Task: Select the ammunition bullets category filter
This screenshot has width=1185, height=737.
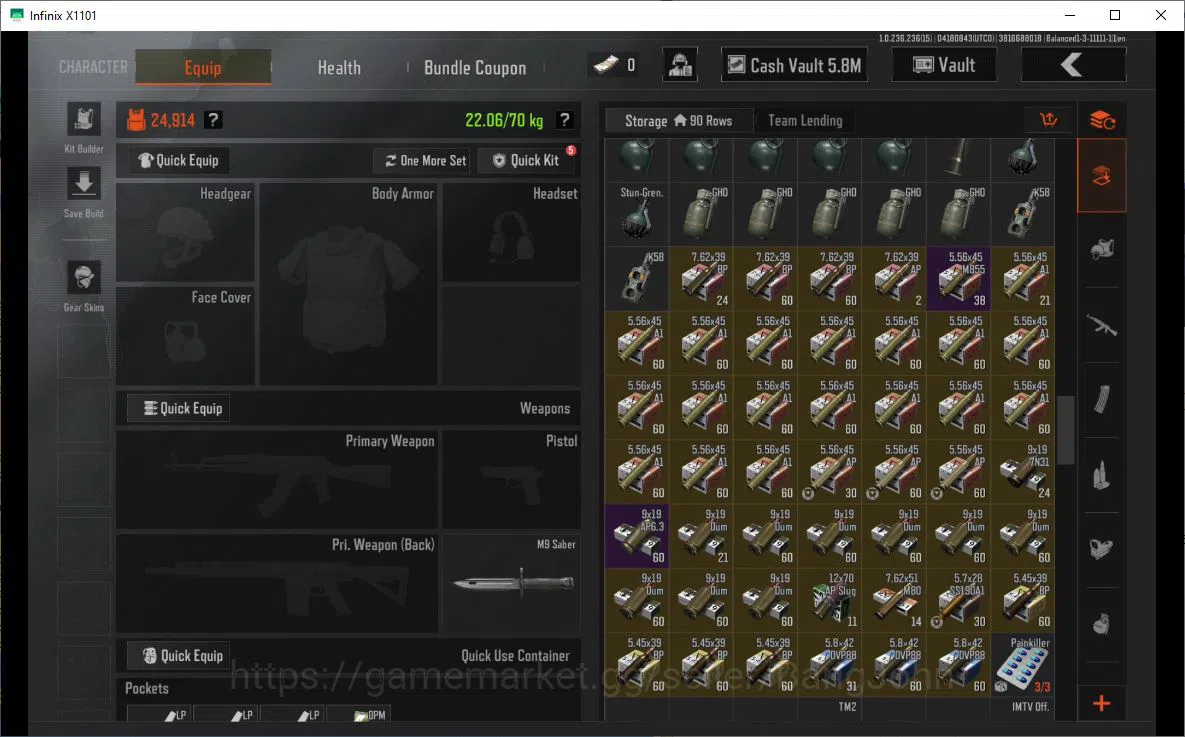Action: (1102, 475)
